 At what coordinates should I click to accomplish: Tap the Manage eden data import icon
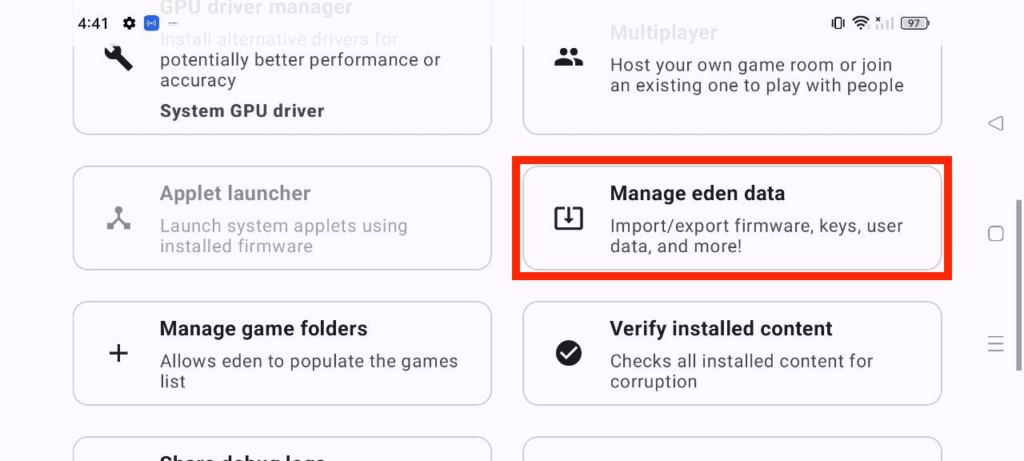(x=568, y=218)
